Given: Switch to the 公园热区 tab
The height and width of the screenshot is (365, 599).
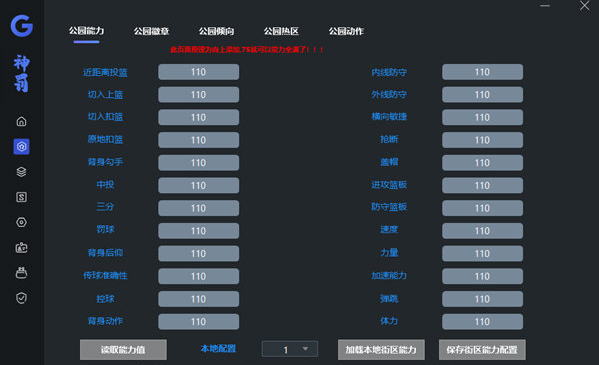Looking at the screenshot, I should pyautogui.click(x=281, y=31).
